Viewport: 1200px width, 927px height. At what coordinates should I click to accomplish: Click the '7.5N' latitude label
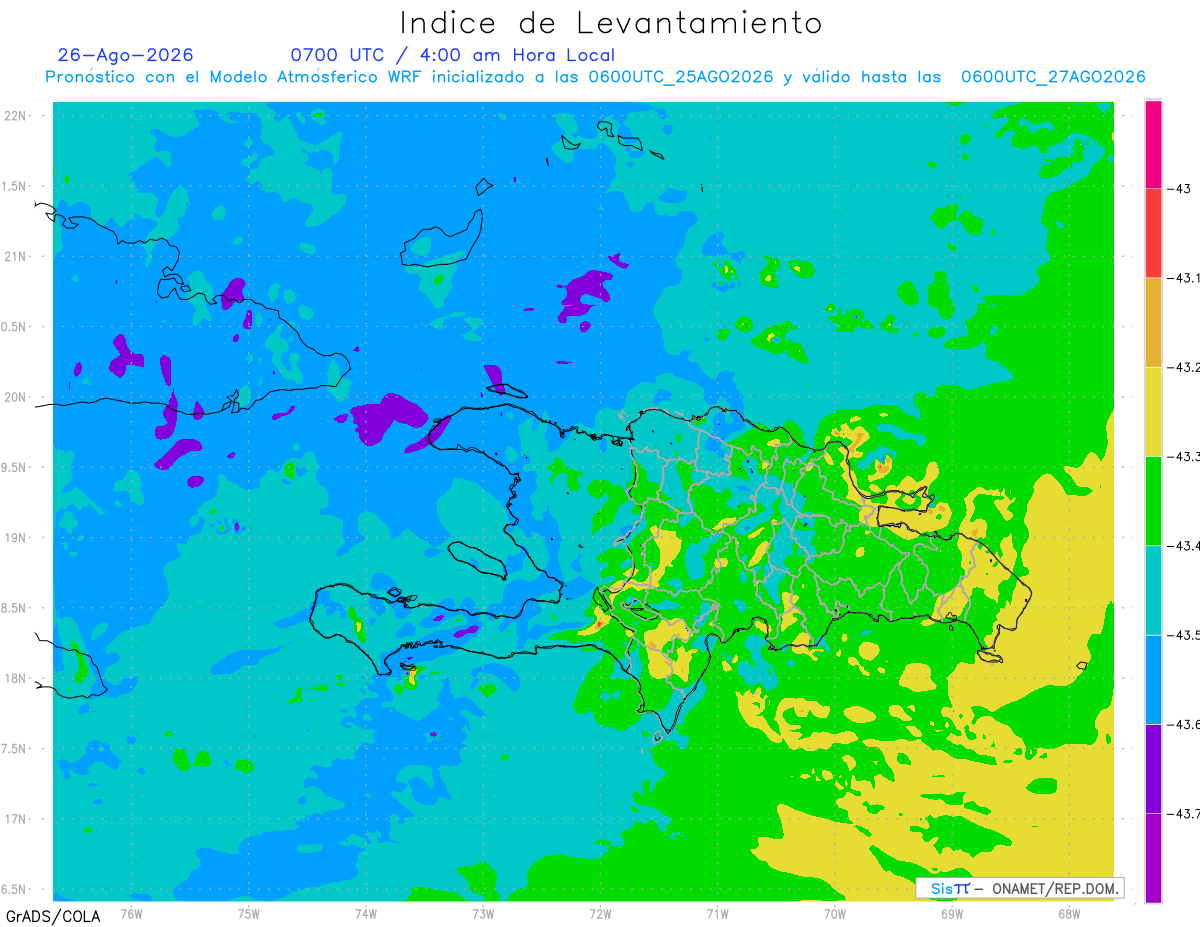[x=13, y=749]
